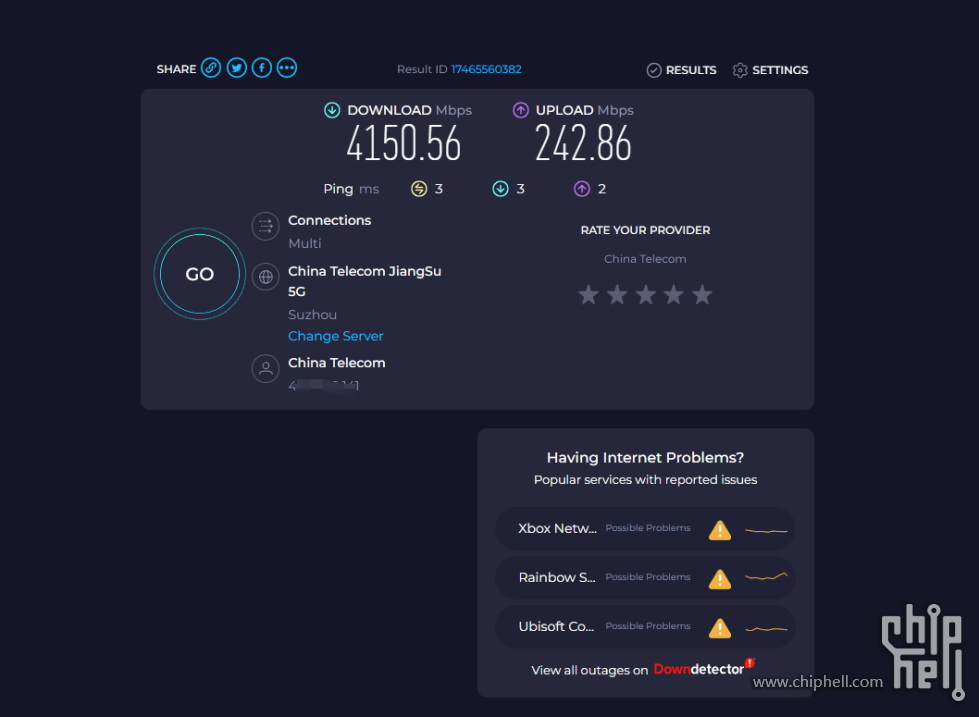Click the download speed value 4150.56

click(x=404, y=144)
